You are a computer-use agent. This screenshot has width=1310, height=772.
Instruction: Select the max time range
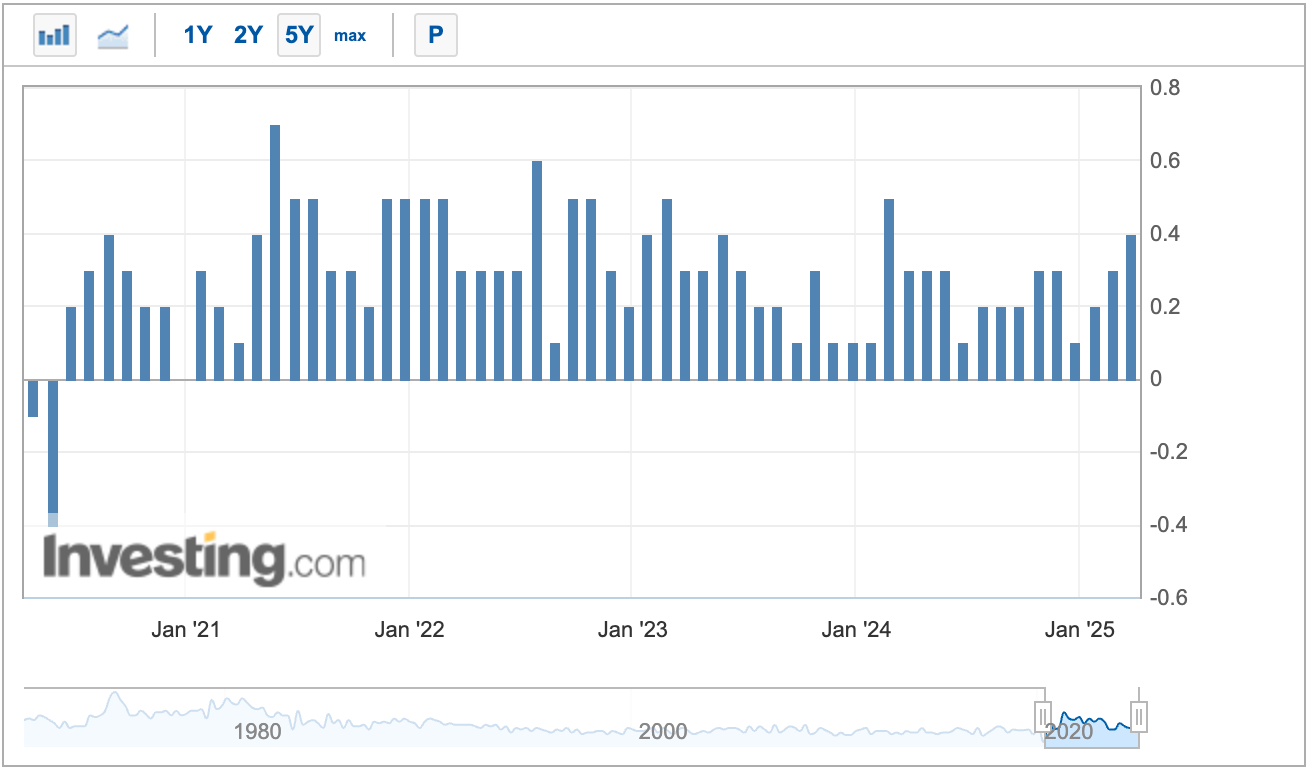click(x=350, y=36)
